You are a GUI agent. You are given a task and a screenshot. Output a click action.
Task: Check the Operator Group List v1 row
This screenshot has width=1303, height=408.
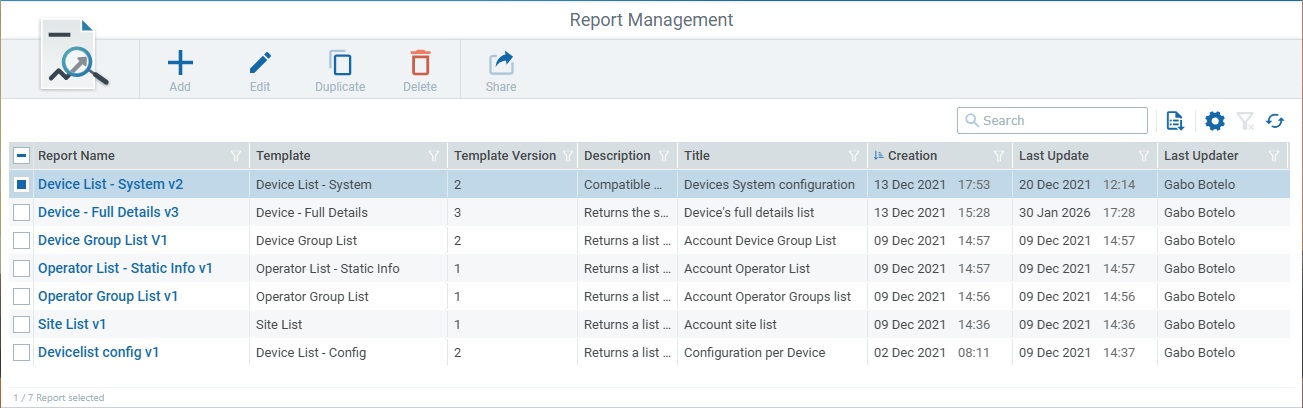click(x=21, y=296)
